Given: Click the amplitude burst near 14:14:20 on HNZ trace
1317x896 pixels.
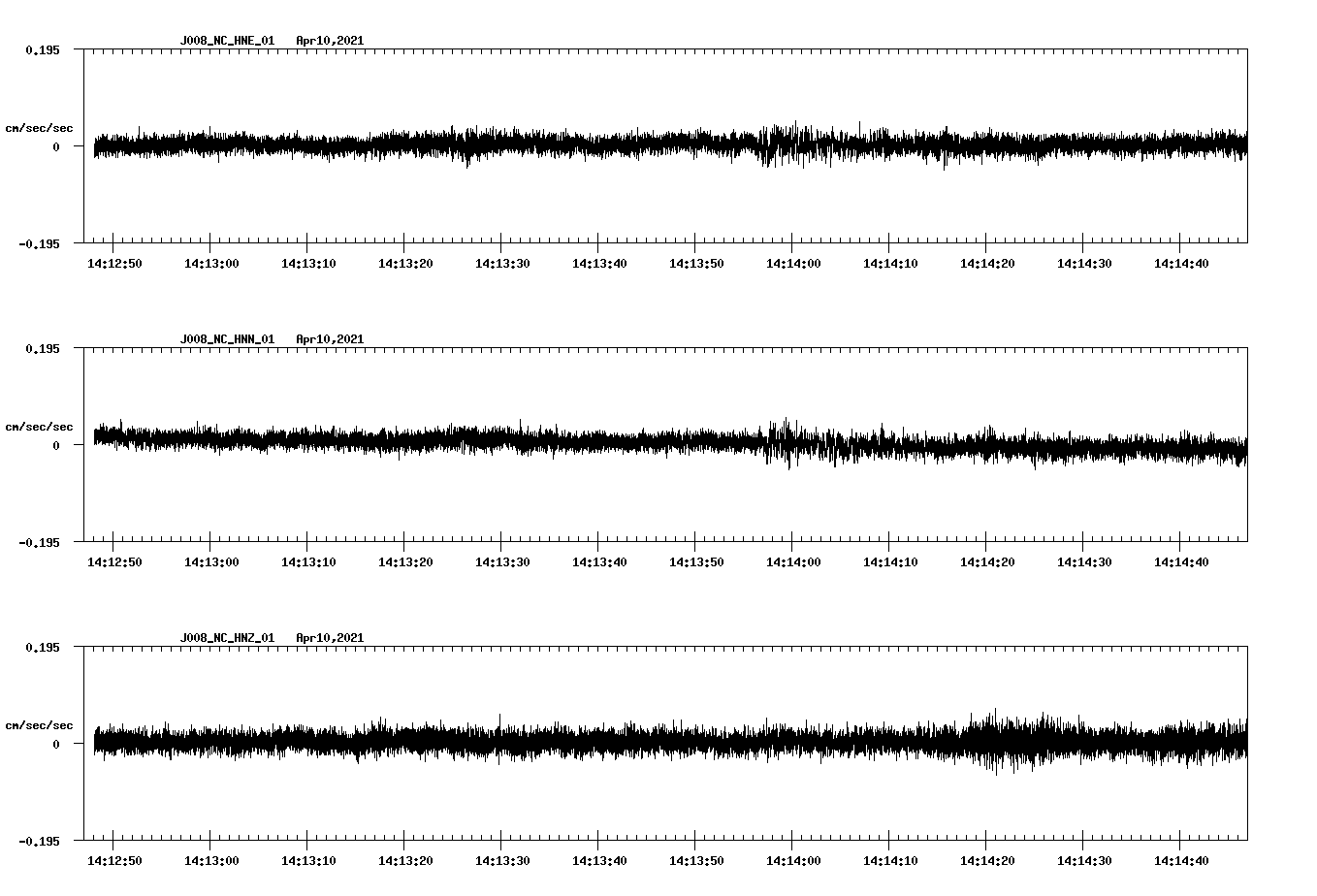Looking at the screenshot, I should tap(994, 744).
